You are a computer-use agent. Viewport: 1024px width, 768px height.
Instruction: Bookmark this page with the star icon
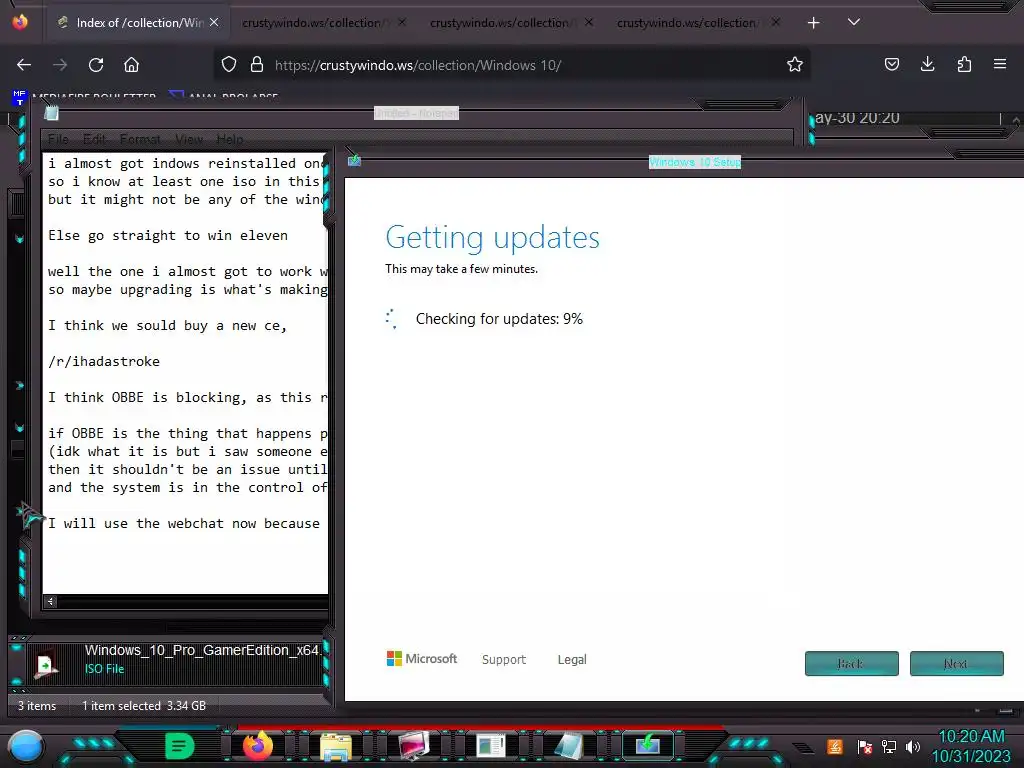[x=794, y=65]
